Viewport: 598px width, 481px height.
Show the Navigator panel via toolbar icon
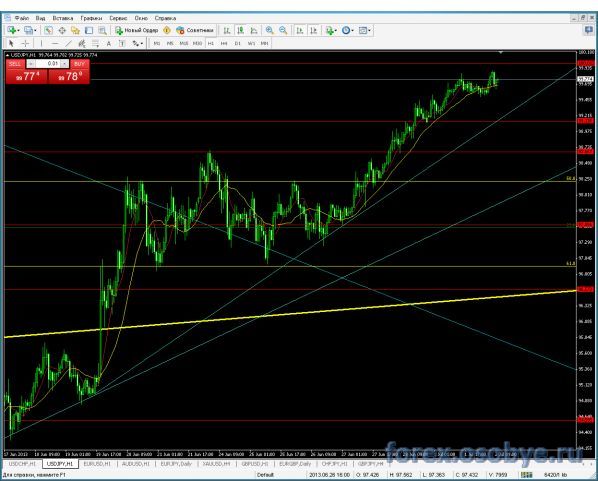(x=76, y=31)
